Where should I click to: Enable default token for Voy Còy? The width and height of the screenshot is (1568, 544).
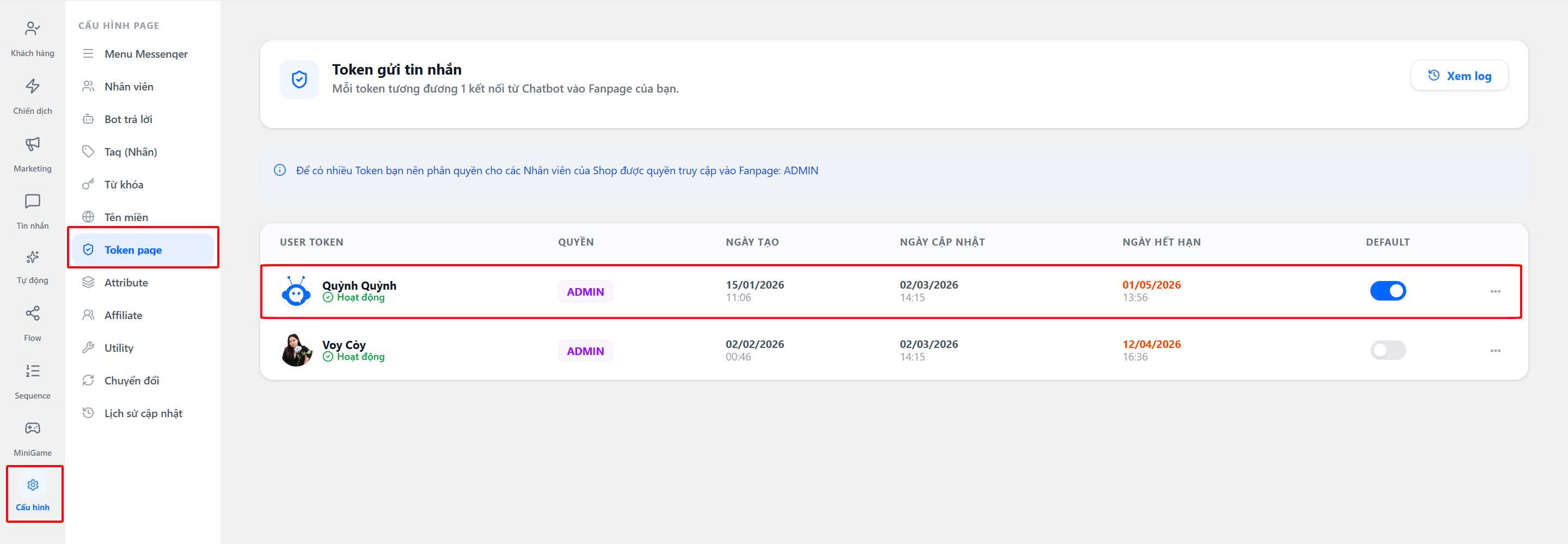(x=1387, y=351)
